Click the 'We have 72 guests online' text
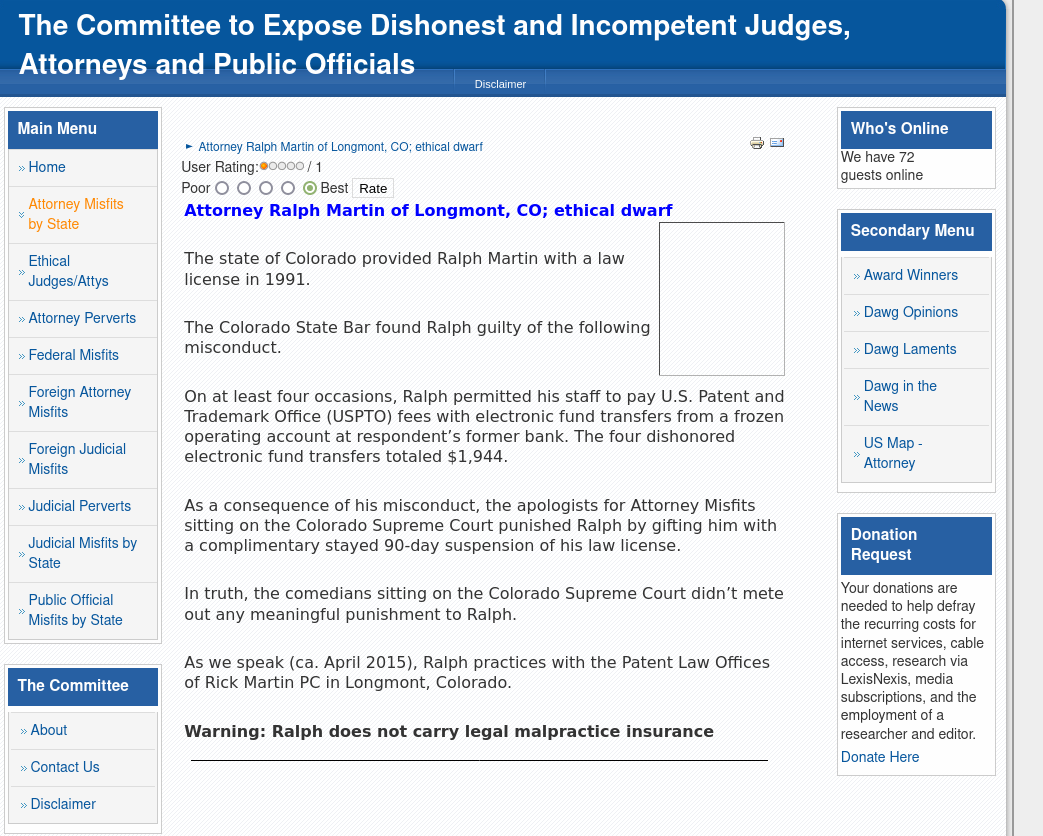Viewport: 1043px width, 836px height. point(881,166)
